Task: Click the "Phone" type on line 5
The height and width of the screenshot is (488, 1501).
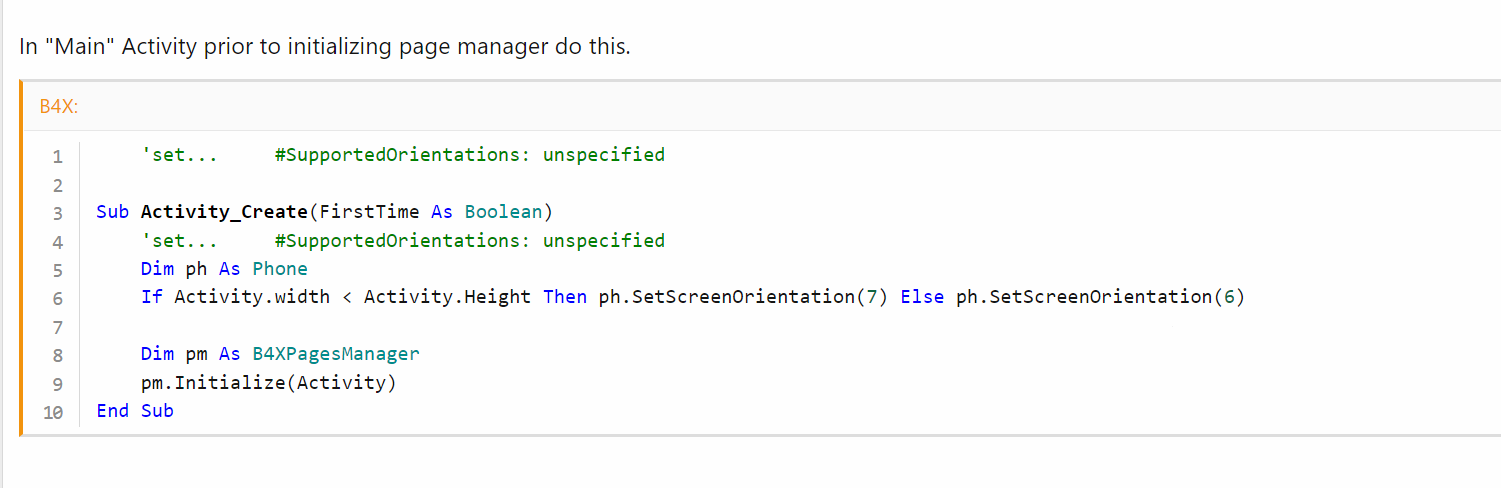Action: click(280, 269)
